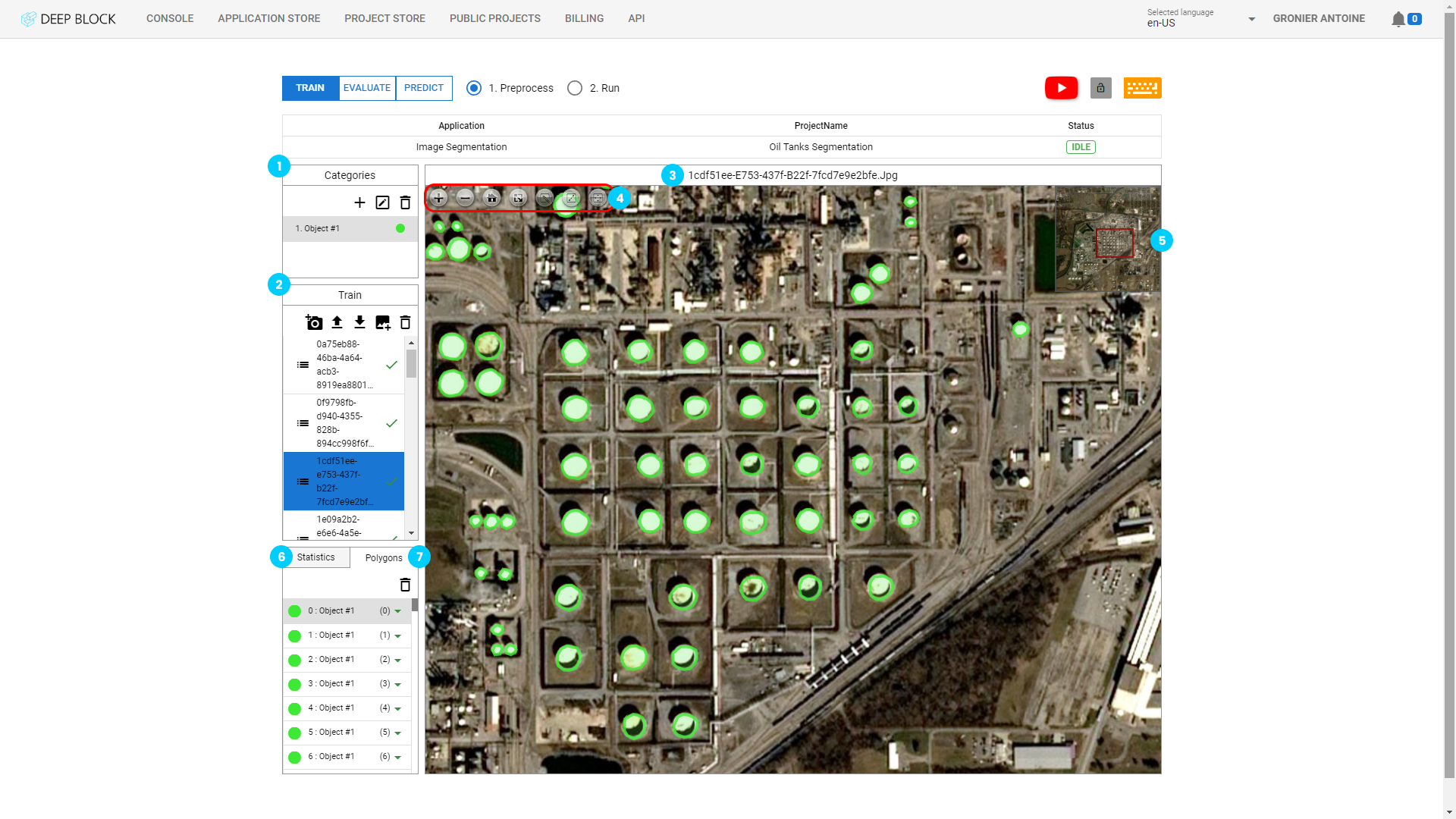This screenshot has height=819, width=1456.
Task: Add a new category with plus icon
Action: (359, 202)
